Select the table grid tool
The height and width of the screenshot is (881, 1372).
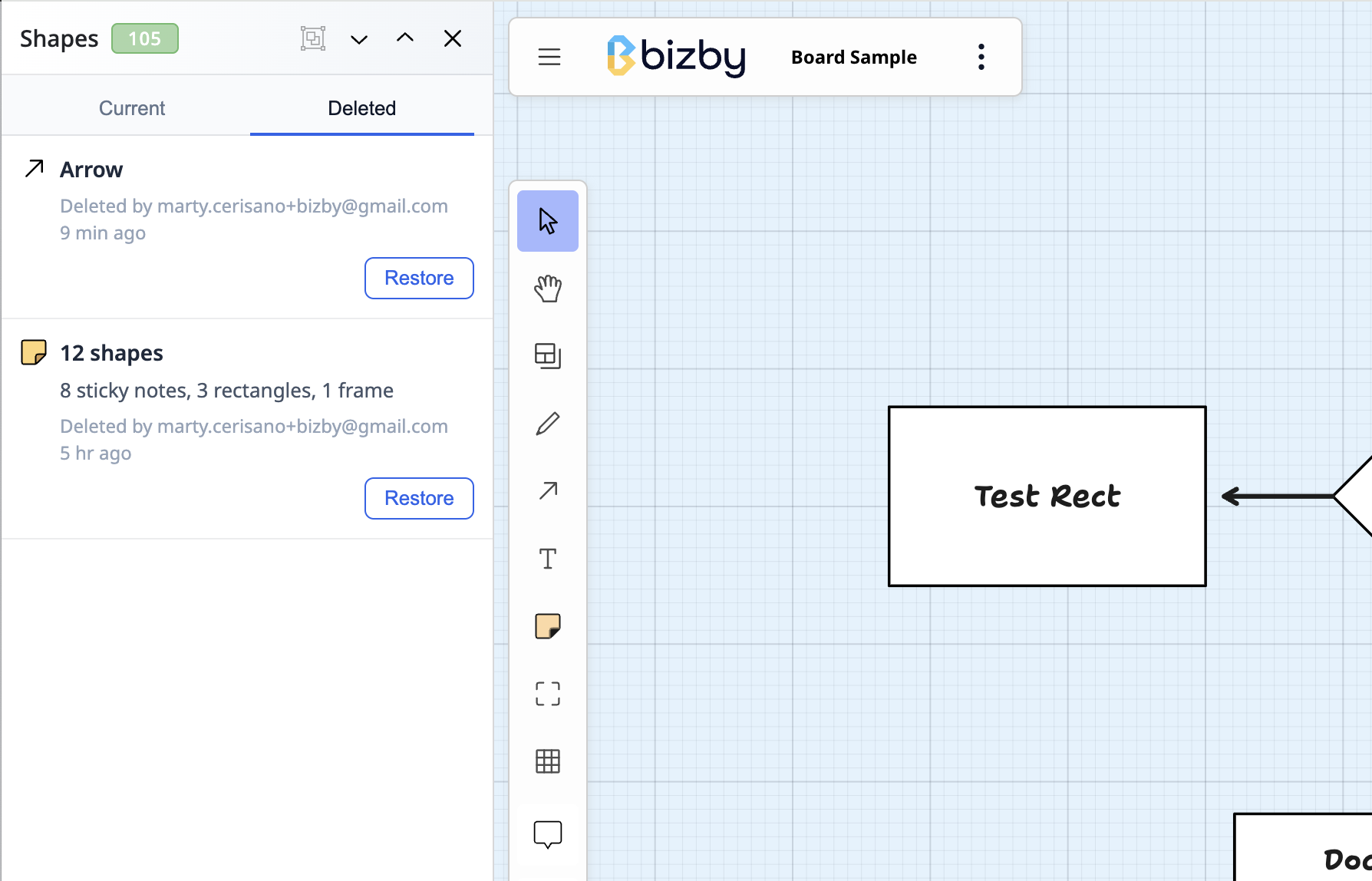[x=548, y=761]
